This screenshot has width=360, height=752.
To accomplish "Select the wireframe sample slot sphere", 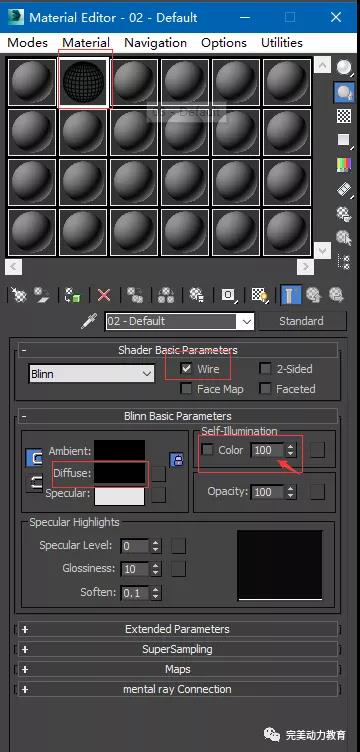I will [83, 82].
